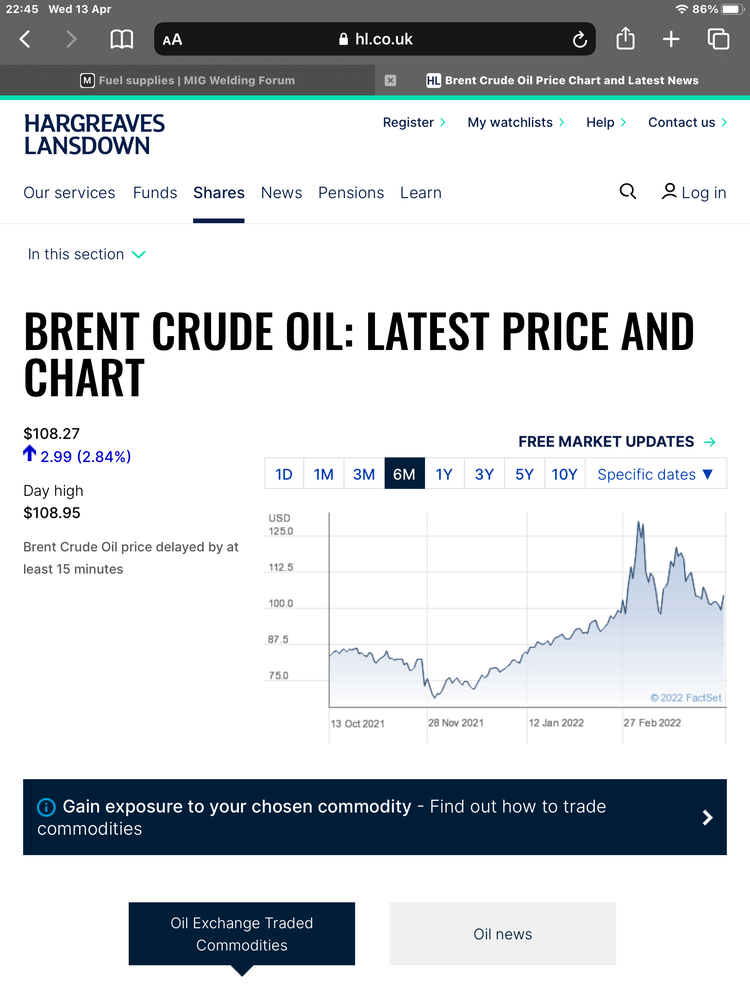
Task: Show the tab overview icon
Action: pos(718,40)
